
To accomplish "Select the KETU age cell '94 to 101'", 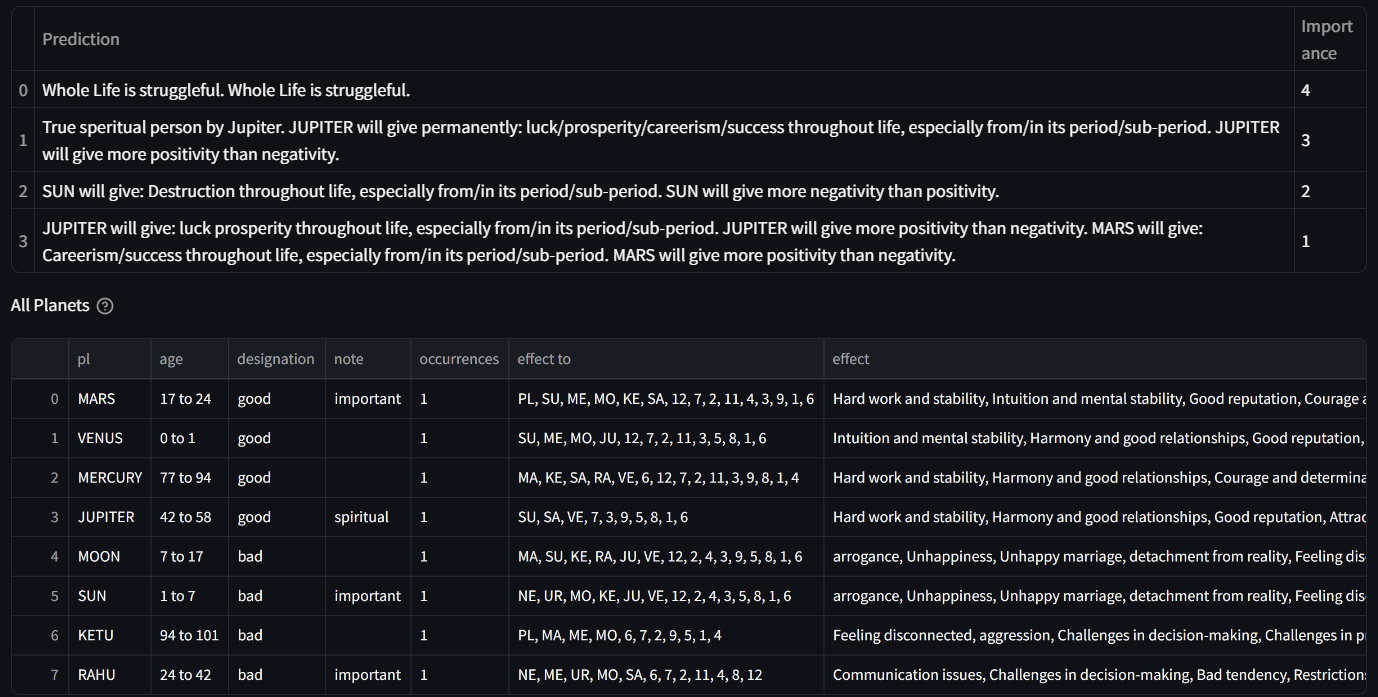I will point(190,635).
